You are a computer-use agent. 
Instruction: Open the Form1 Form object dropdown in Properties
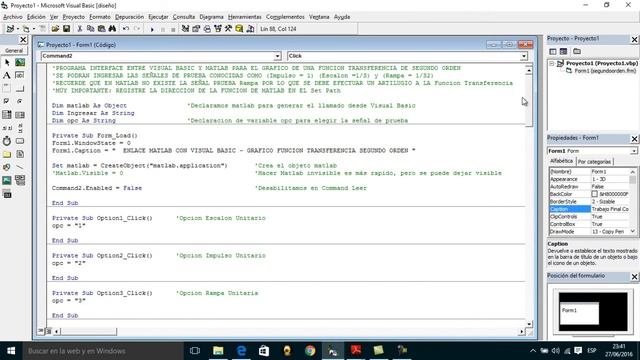(633, 151)
